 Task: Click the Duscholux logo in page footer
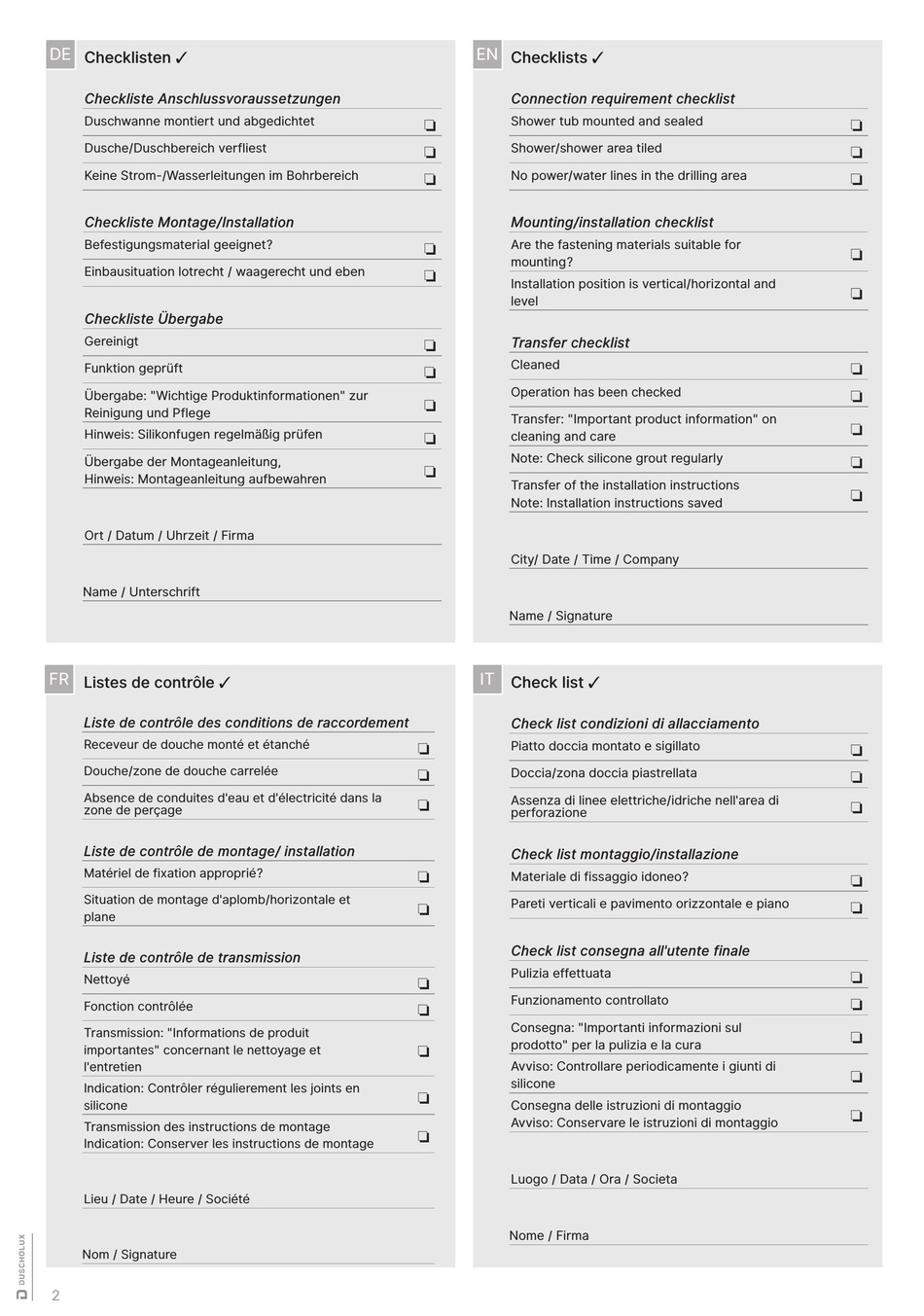coord(21,1266)
